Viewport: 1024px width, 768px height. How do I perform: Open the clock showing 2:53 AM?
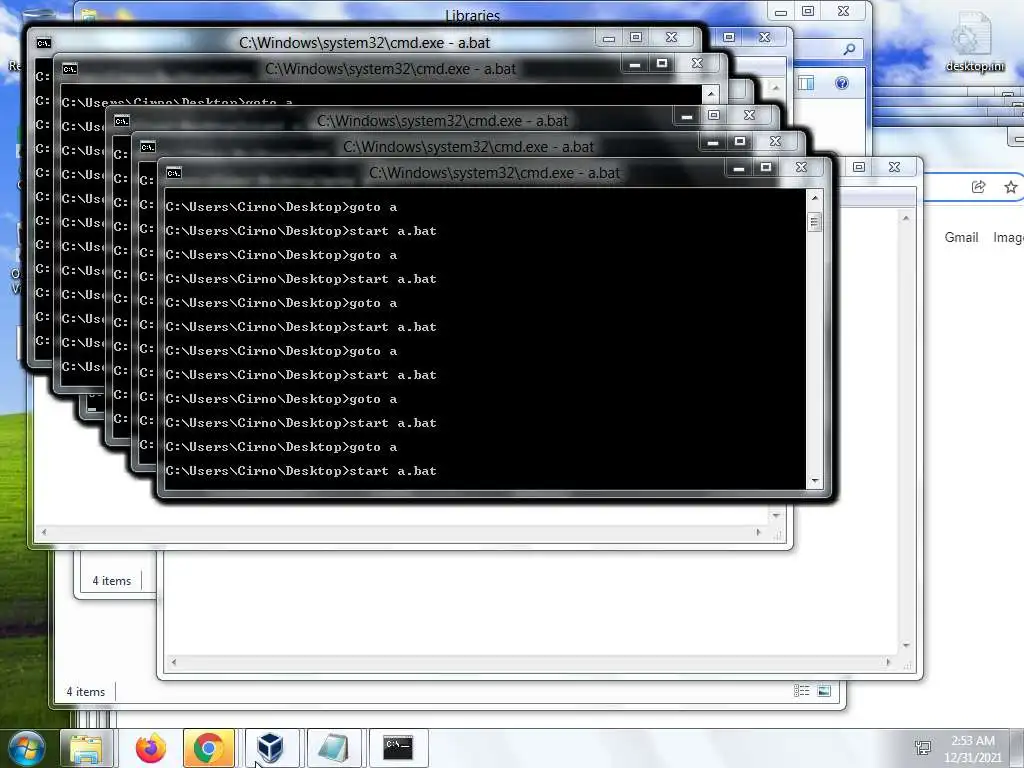972,749
